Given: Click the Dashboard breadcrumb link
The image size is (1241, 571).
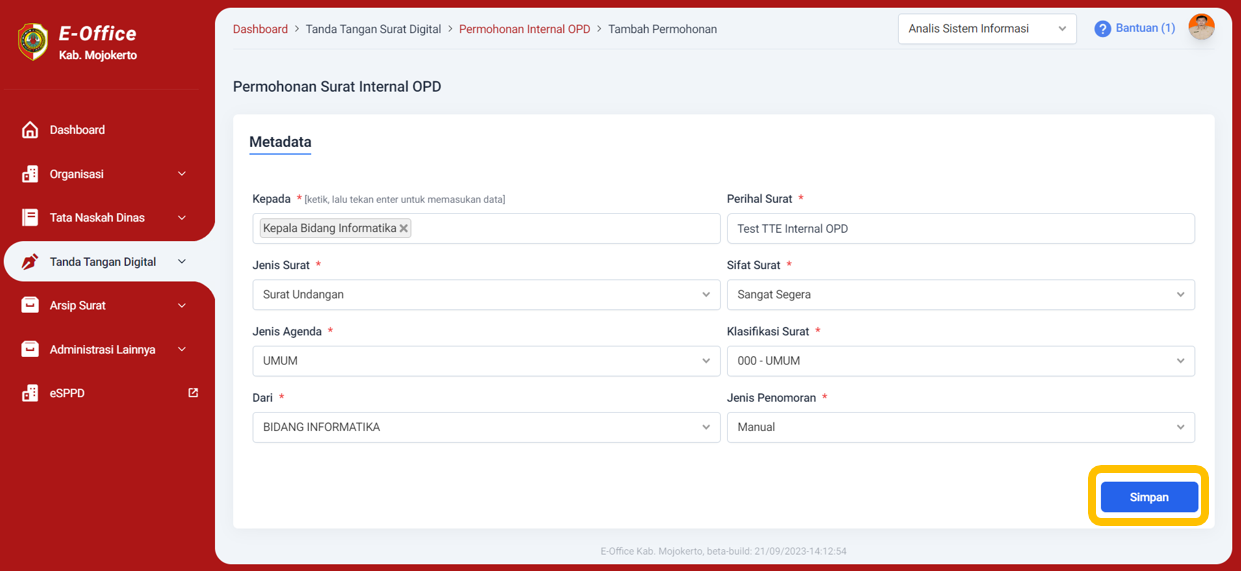Looking at the screenshot, I should [260, 30].
